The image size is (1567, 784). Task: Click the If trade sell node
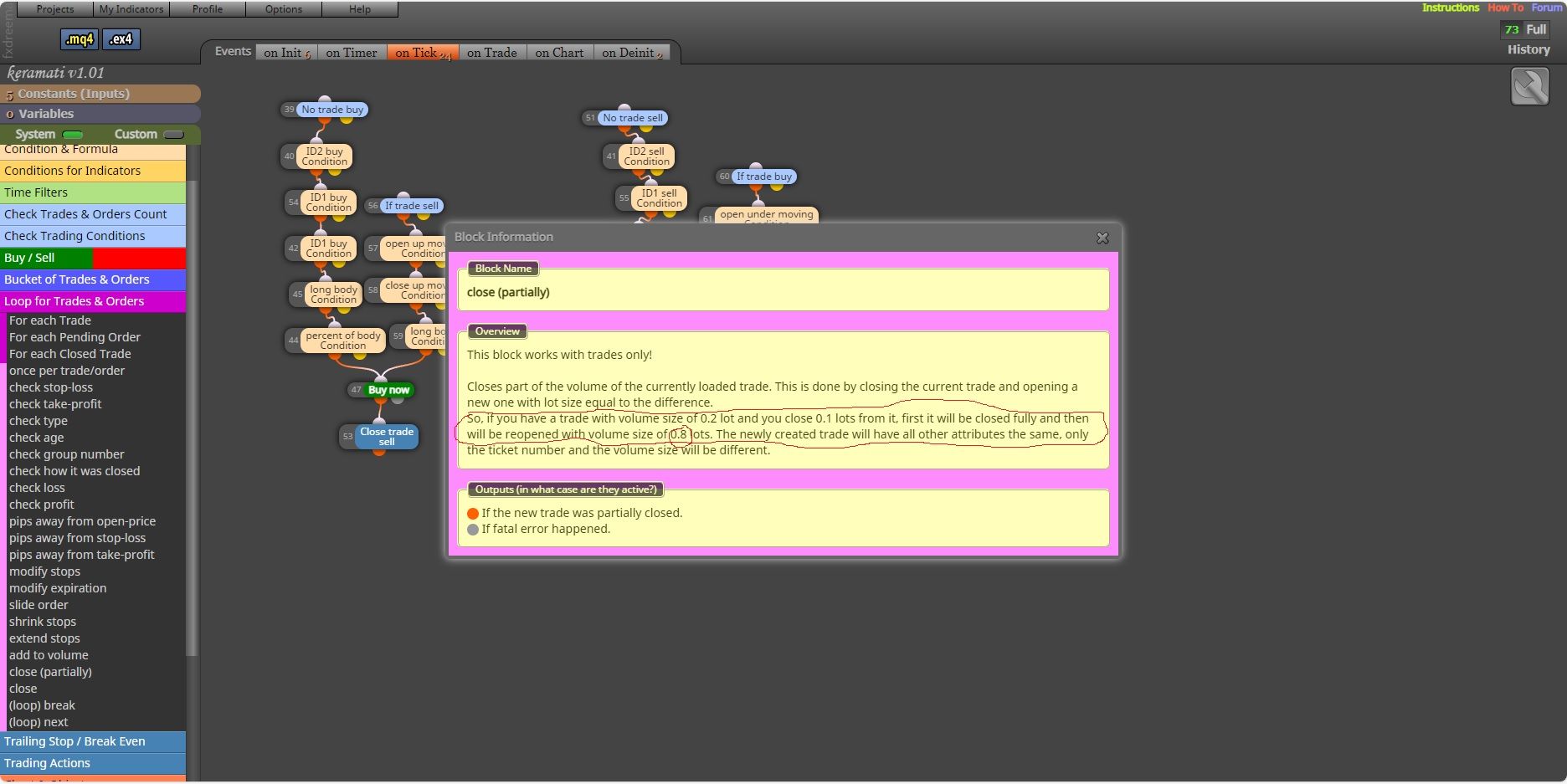click(x=411, y=206)
